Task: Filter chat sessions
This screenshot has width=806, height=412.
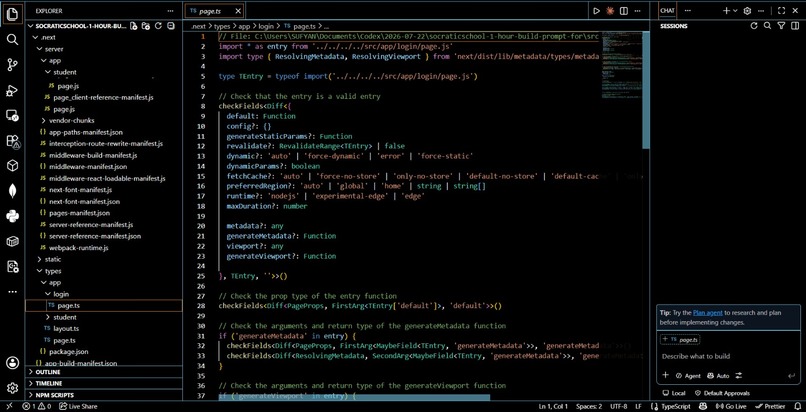Action: [x=781, y=26]
